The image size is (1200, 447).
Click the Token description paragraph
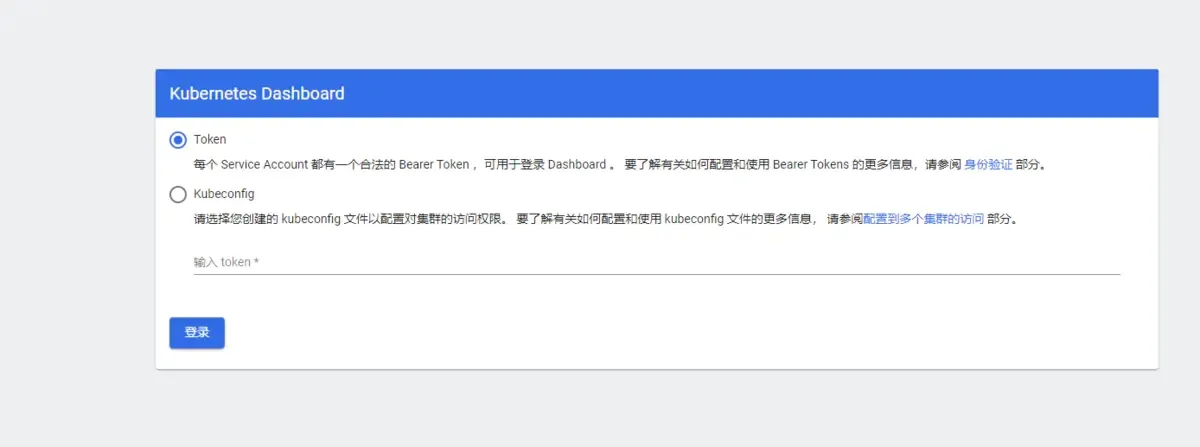pyautogui.click(x=619, y=164)
